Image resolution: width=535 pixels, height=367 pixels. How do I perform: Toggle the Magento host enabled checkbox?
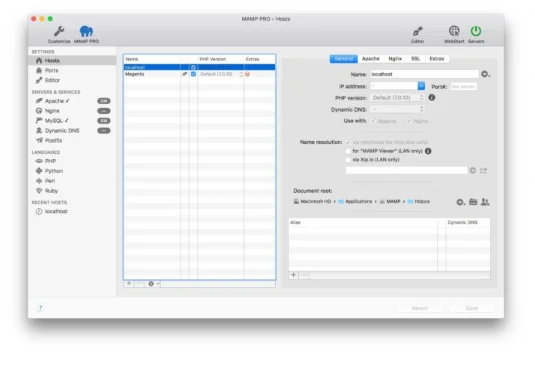tap(193, 74)
